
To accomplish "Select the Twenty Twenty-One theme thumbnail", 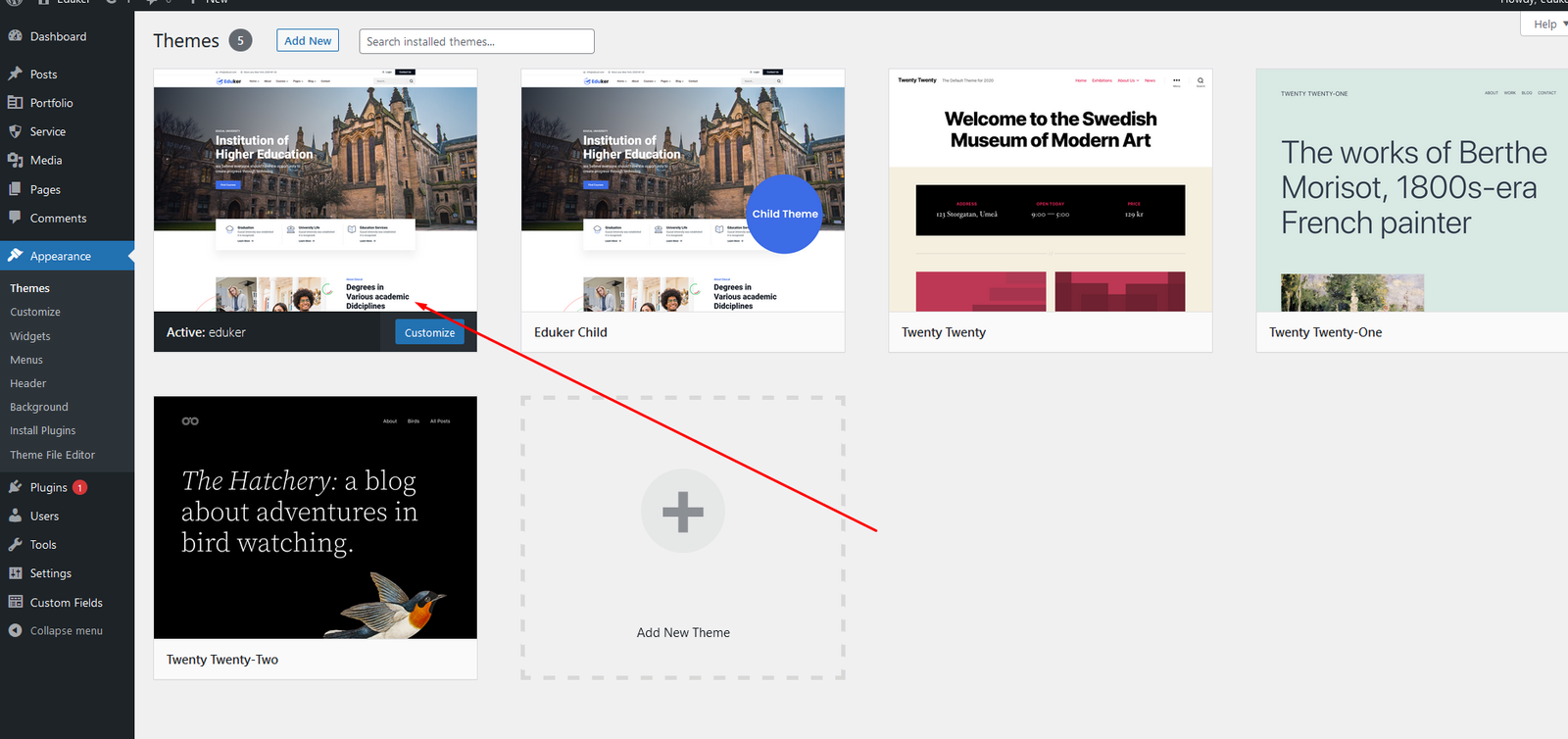I will pyautogui.click(x=1412, y=190).
